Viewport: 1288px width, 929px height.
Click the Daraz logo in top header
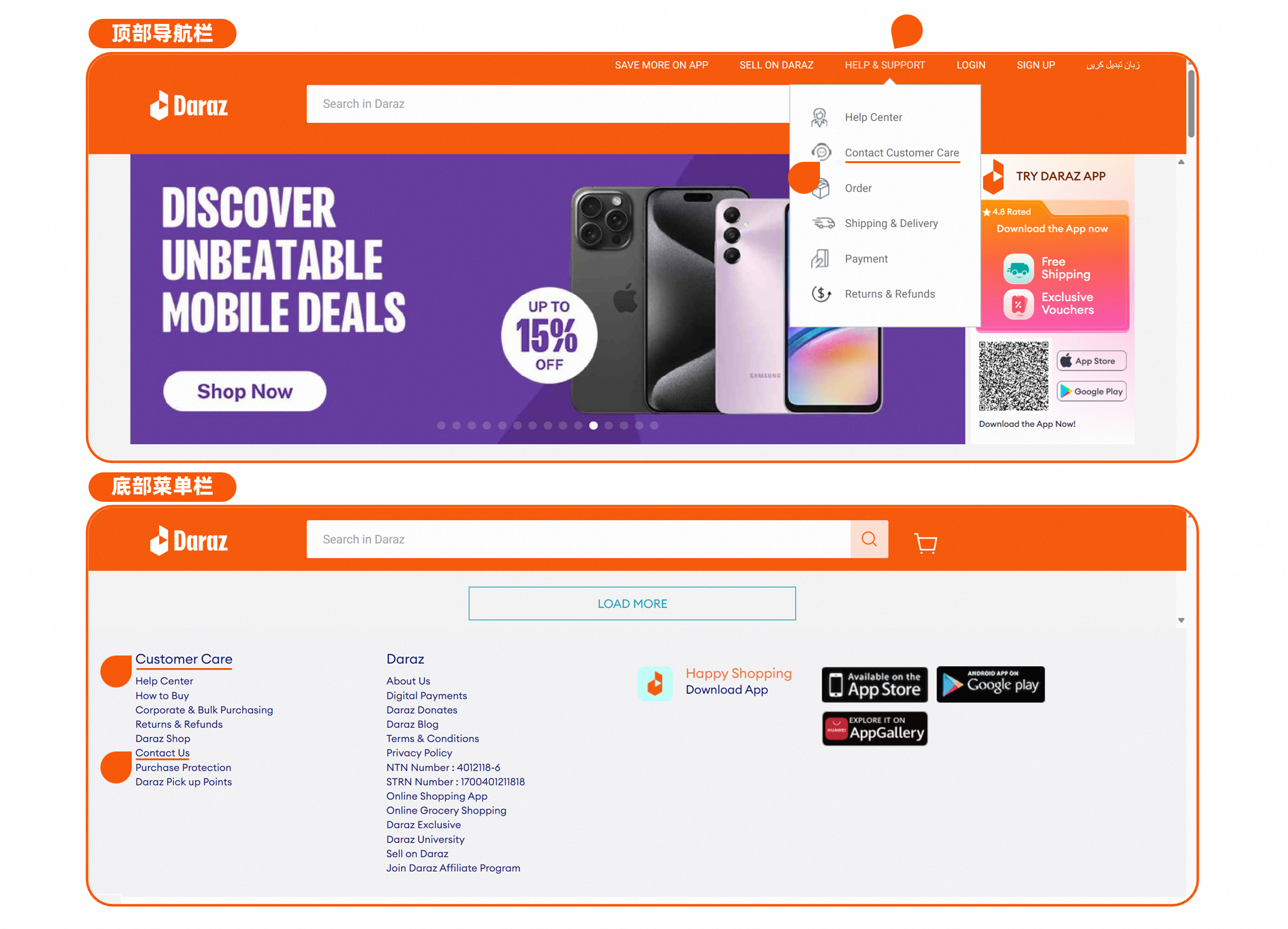(x=189, y=105)
